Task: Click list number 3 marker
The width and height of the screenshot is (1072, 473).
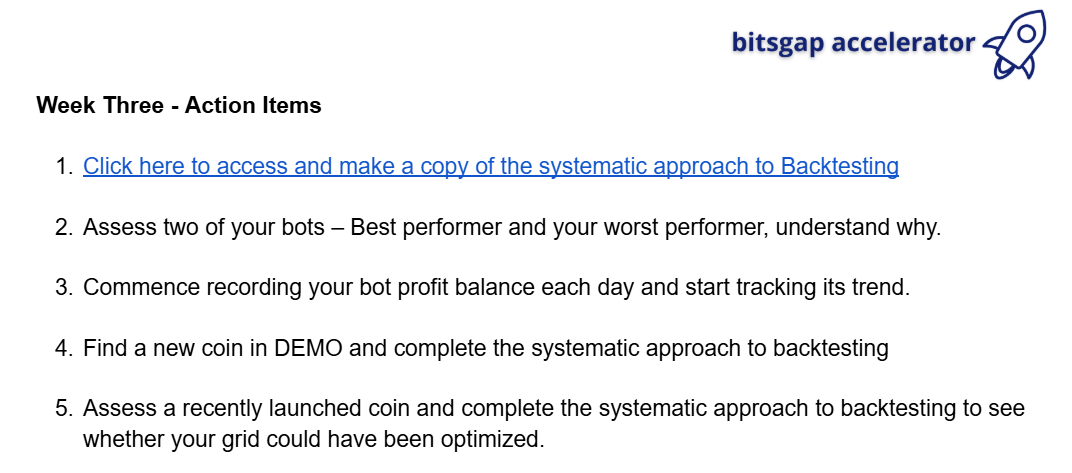Action: (64, 288)
